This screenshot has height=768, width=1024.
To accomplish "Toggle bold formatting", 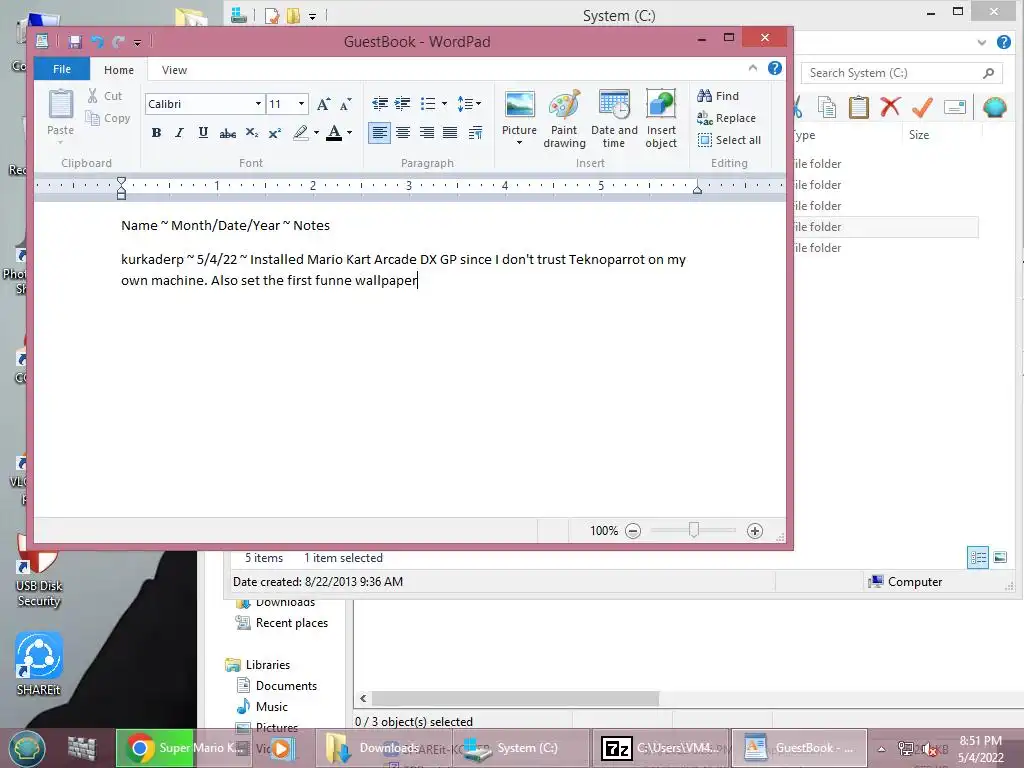I will pyautogui.click(x=156, y=133).
